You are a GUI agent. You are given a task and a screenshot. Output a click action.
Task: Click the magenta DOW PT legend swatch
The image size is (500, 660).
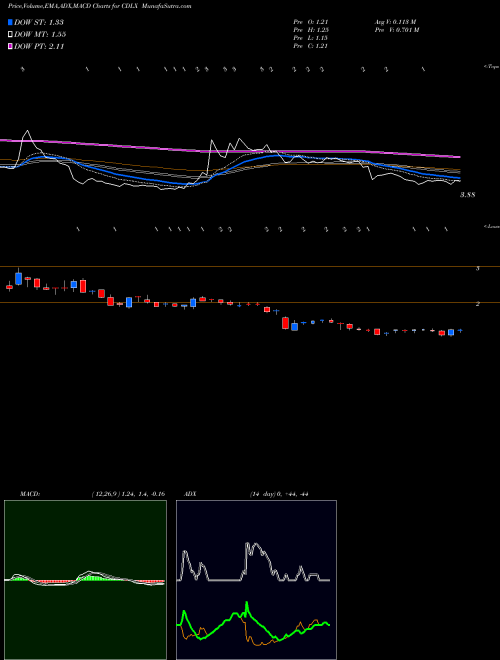[11, 47]
